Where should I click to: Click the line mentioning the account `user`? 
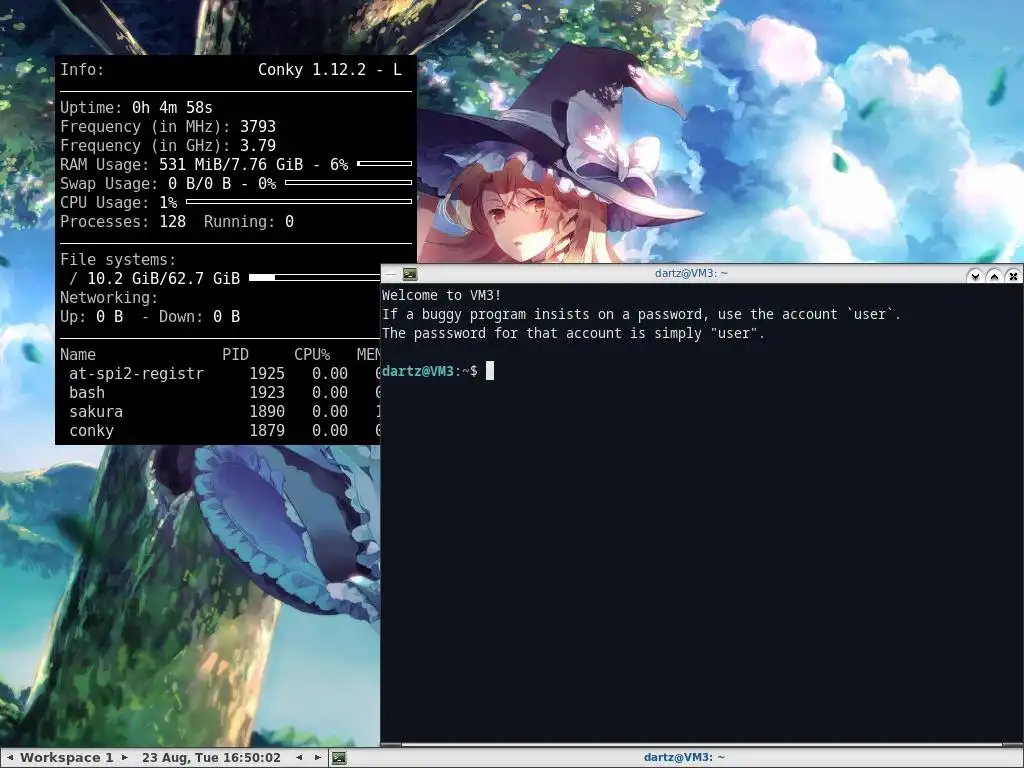641,314
